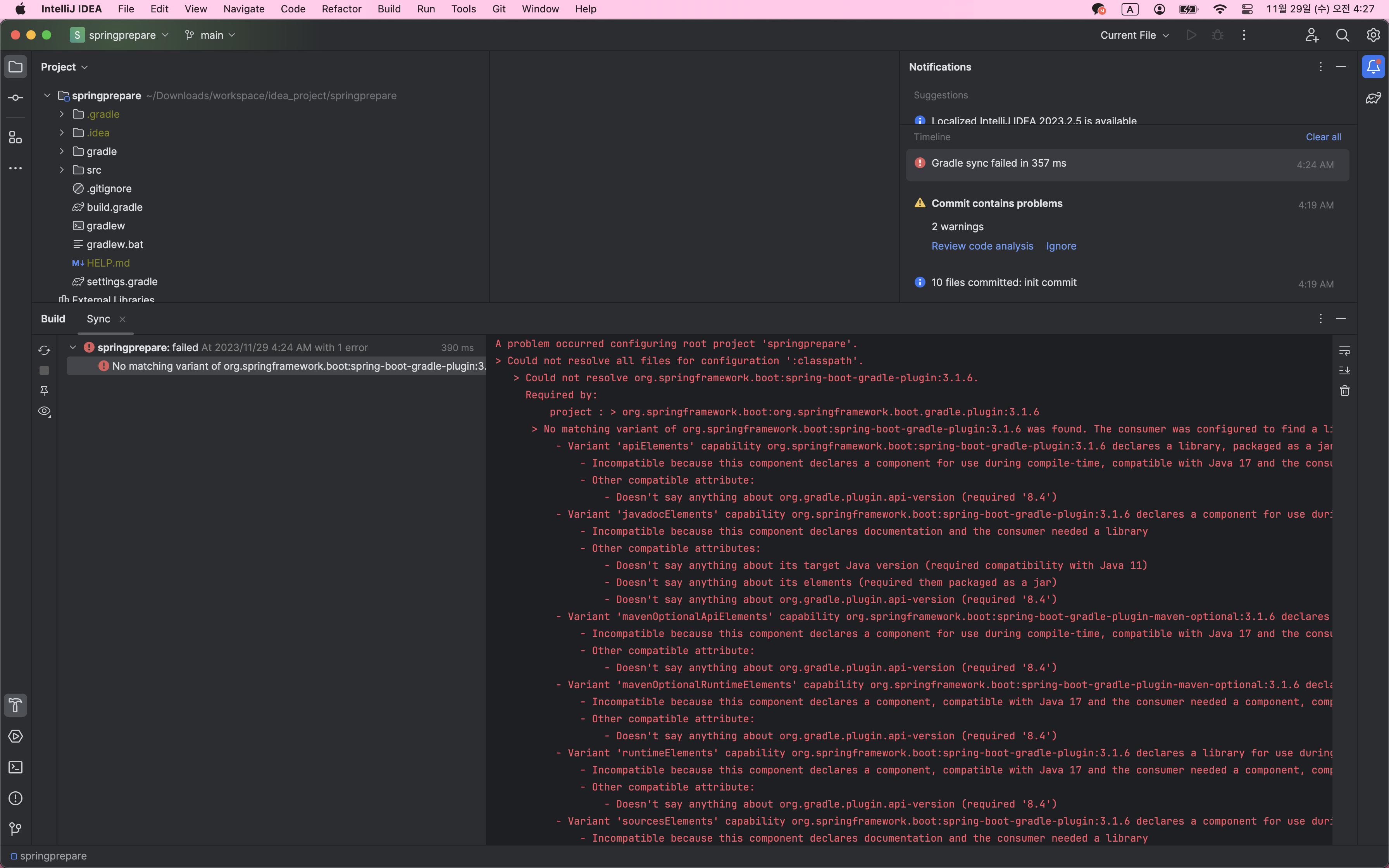Collapse the springprepare project root
Screen dimensions: 1389x868
47,95
